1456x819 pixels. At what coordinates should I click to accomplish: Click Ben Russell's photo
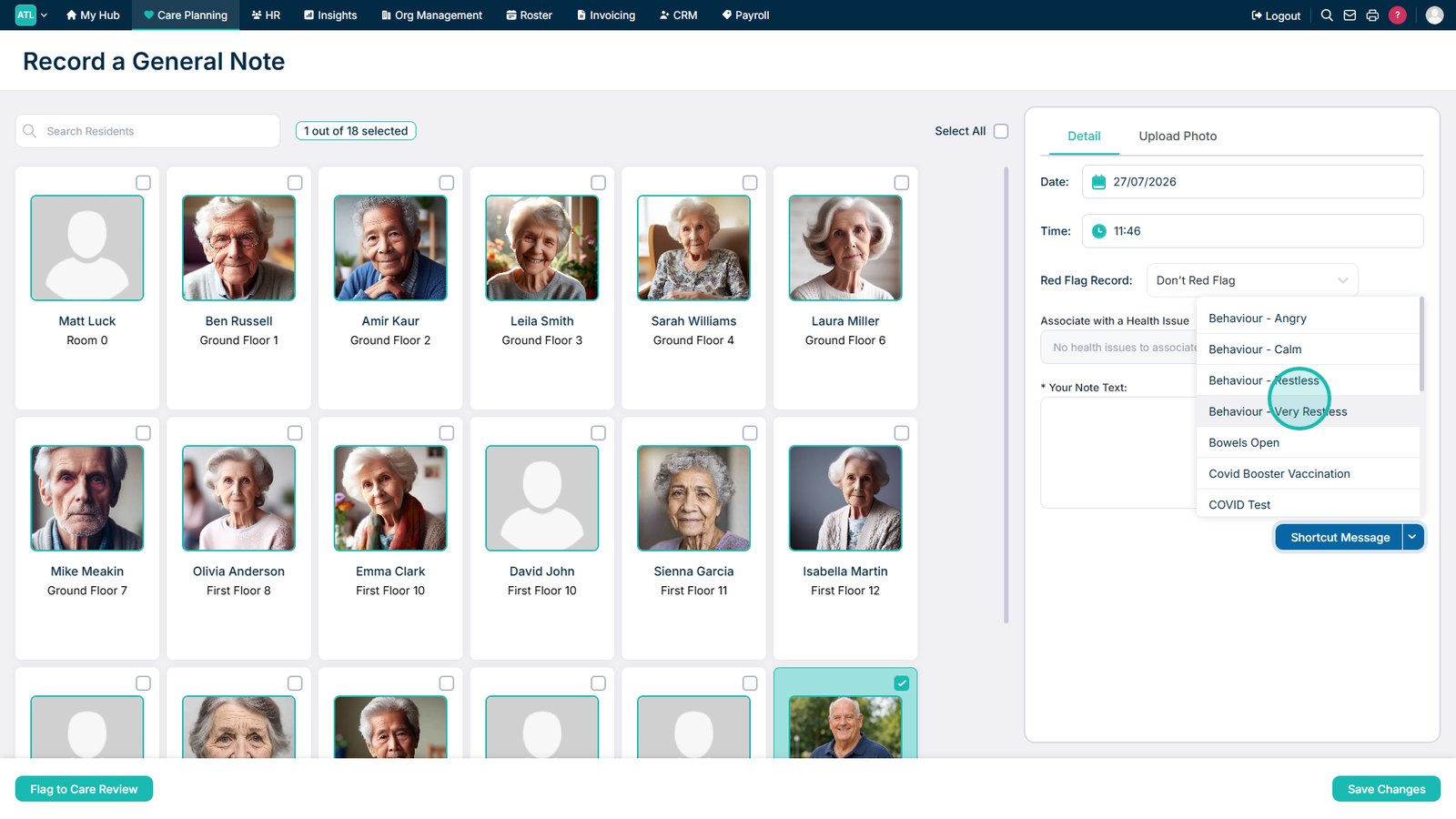pos(238,248)
